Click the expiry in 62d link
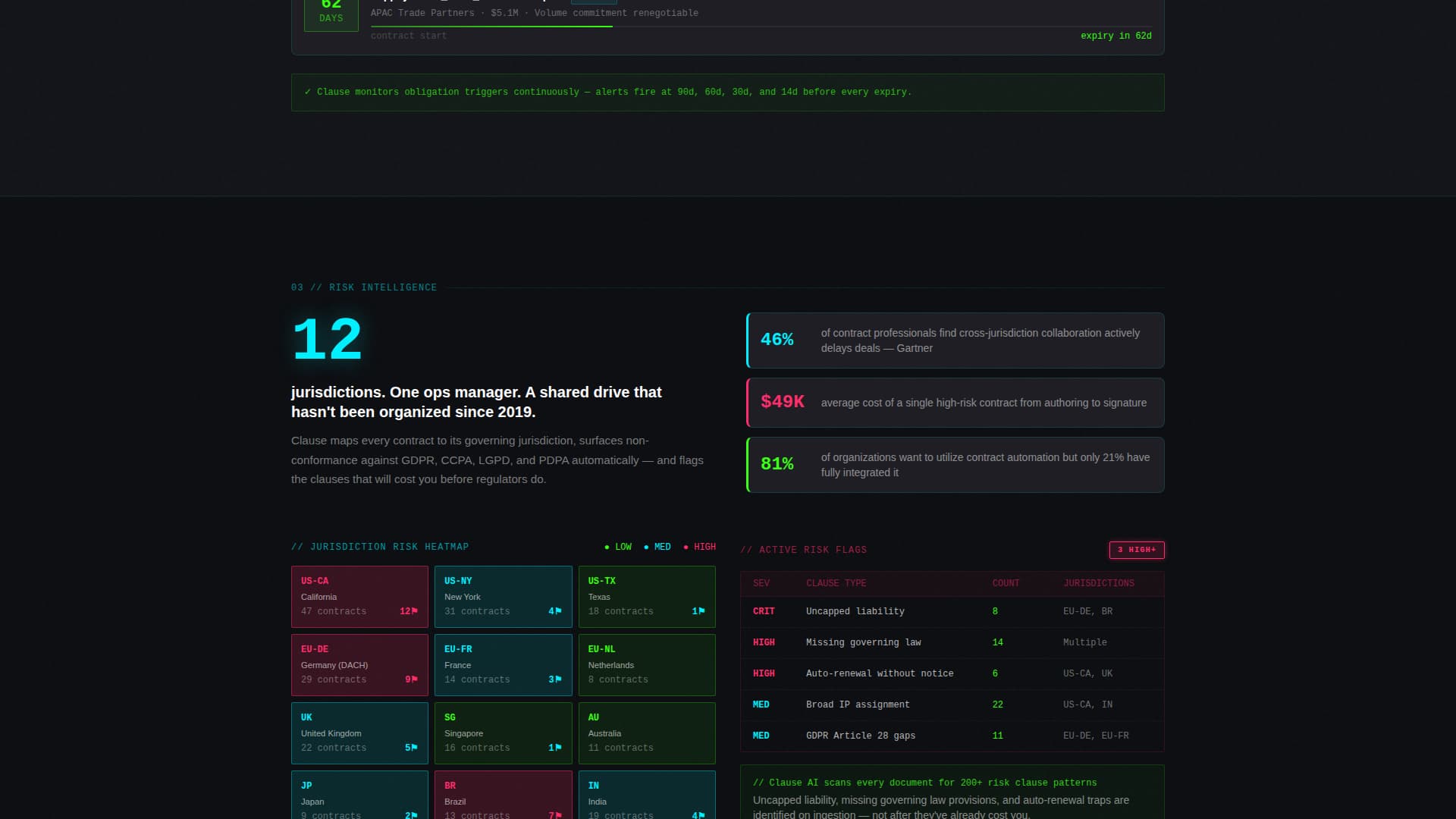Viewport: 1456px width, 819px height. click(x=1116, y=36)
